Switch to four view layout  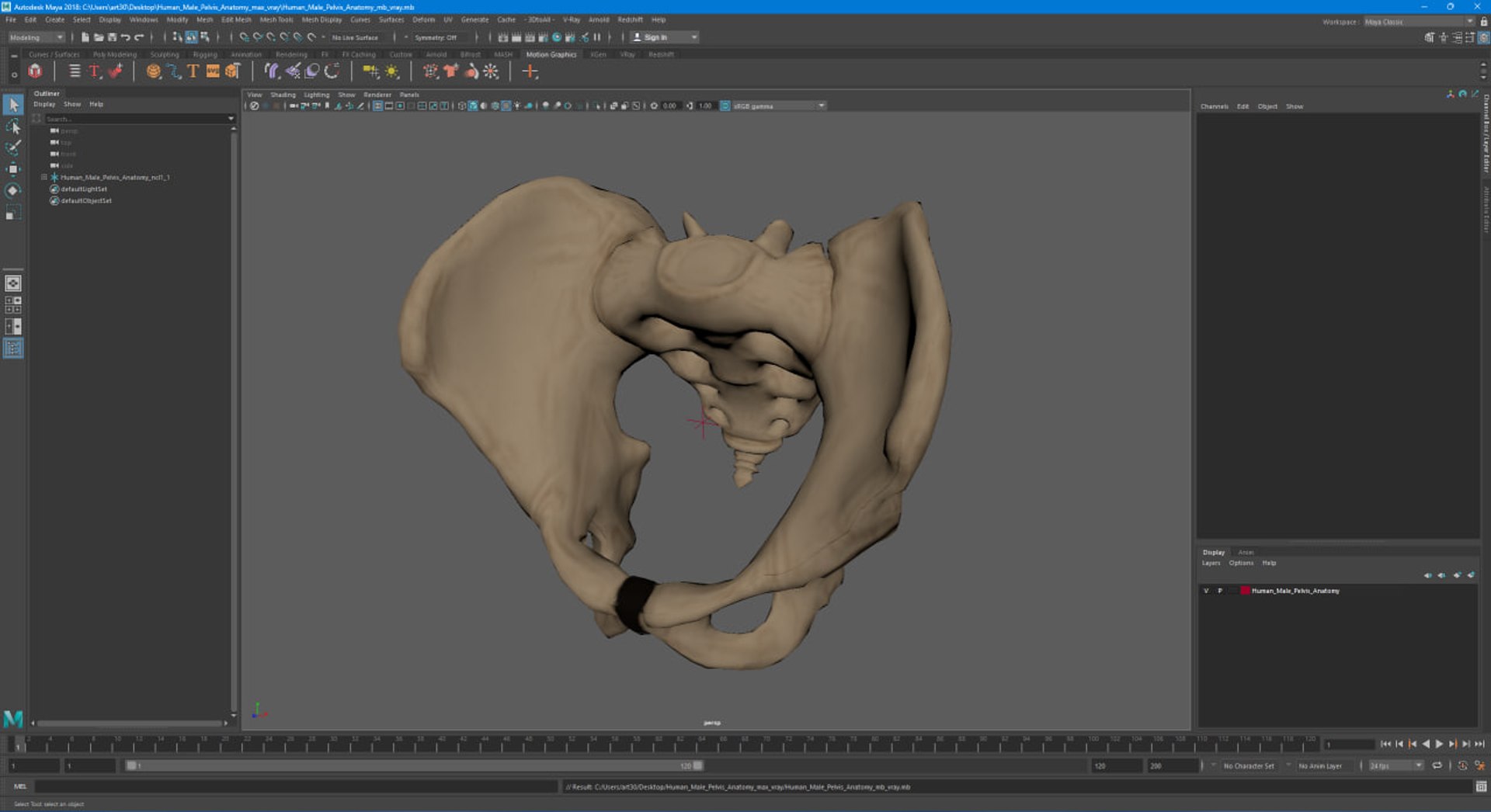pos(13,305)
